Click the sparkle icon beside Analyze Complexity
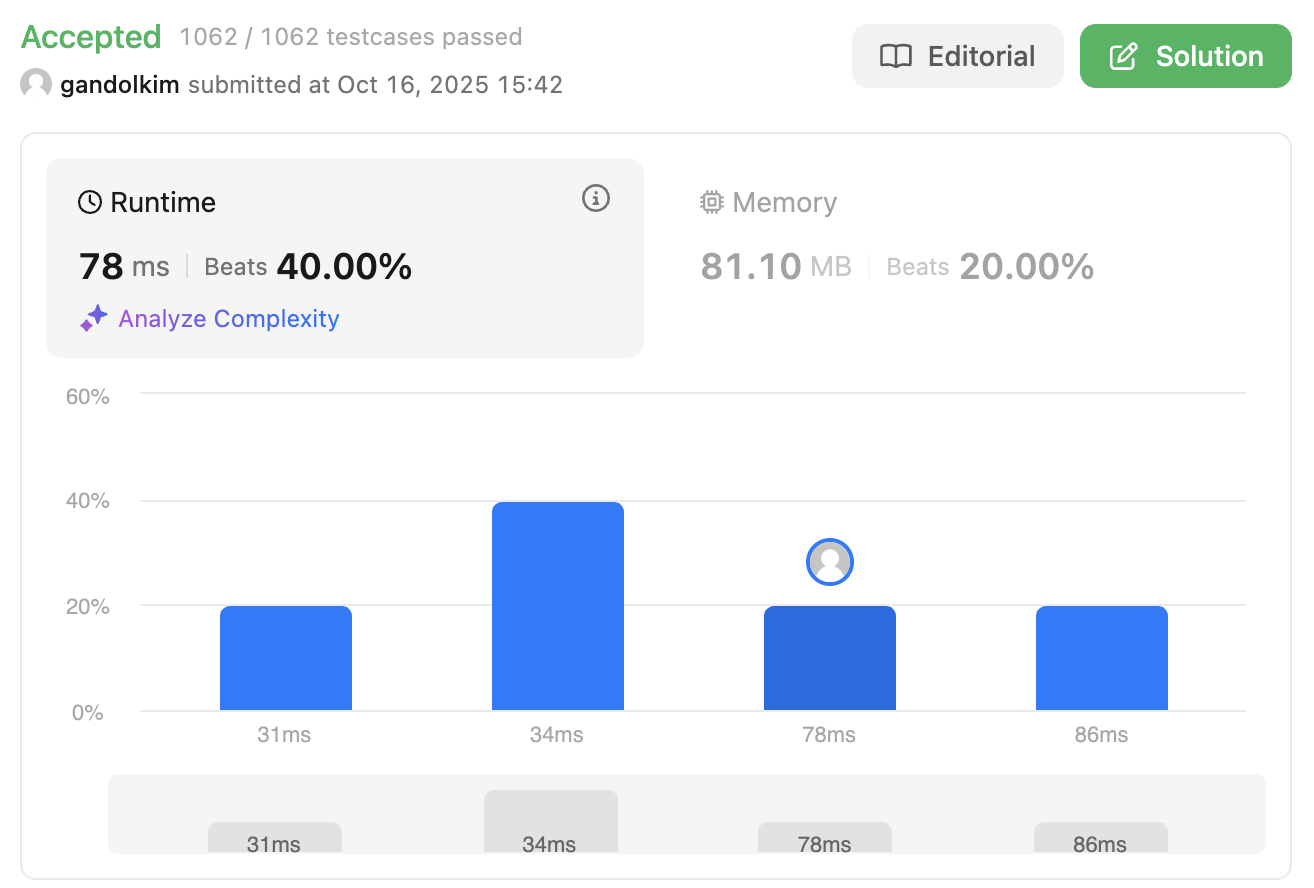The width and height of the screenshot is (1314, 888). [x=93, y=319]
